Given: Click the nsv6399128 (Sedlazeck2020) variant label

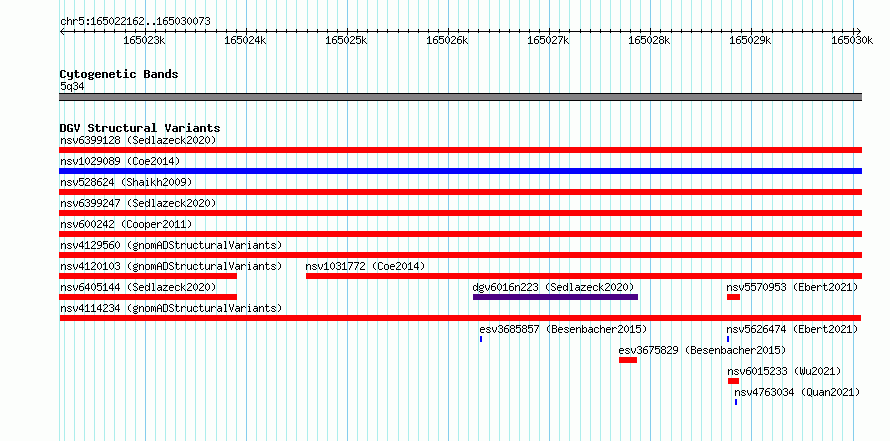Looking at the screenshot, I should [x=138, y=140].
